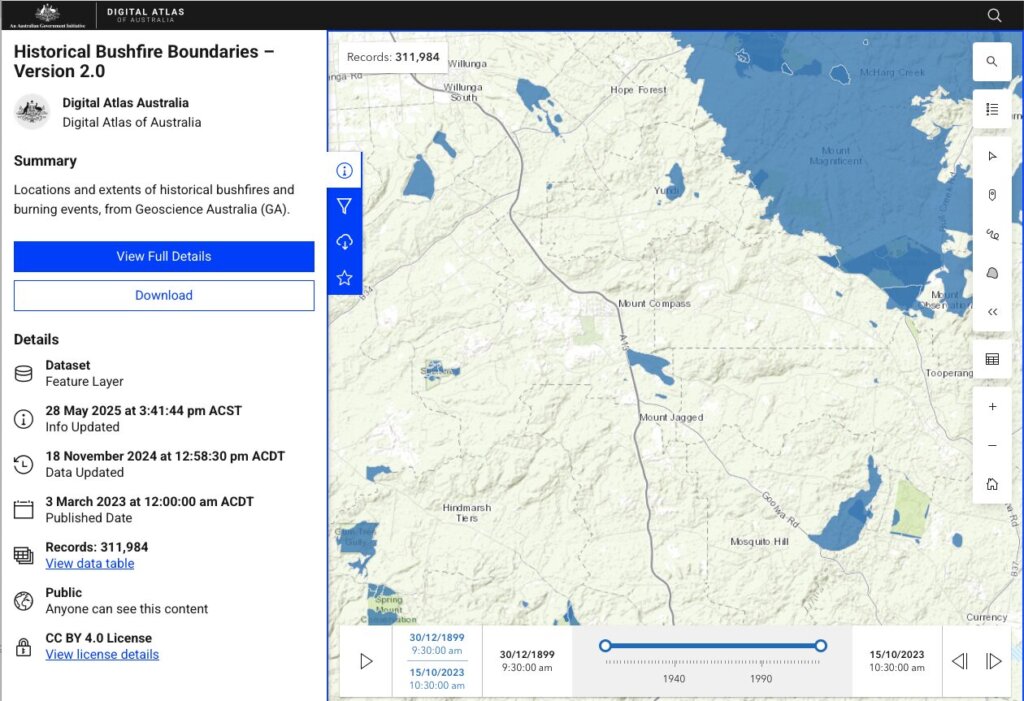This screenshot has height=701, width=1024.
Task: Open the layer info panel
Action: (344, 170)
